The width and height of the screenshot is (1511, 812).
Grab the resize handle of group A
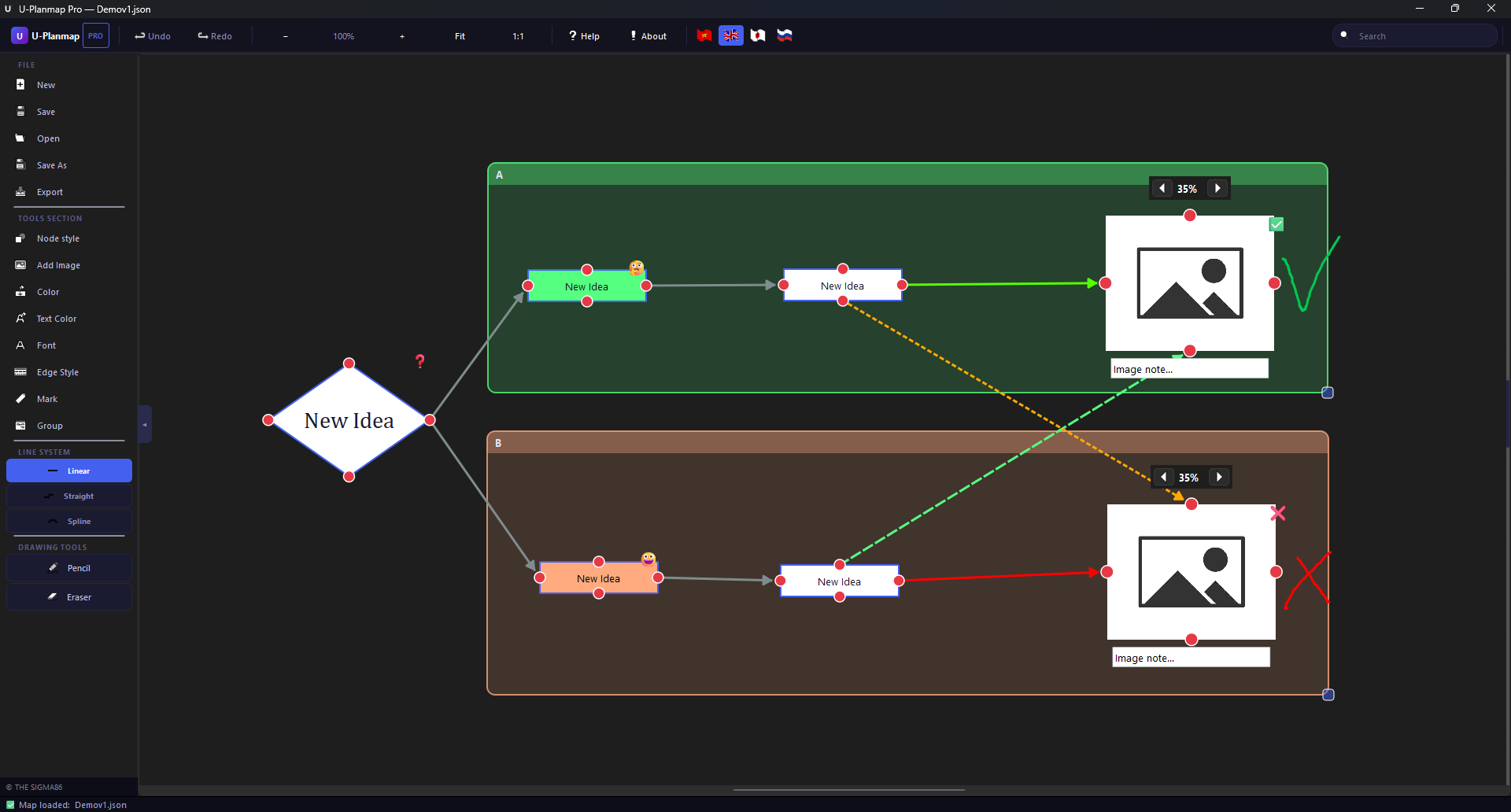[1328, 393]
